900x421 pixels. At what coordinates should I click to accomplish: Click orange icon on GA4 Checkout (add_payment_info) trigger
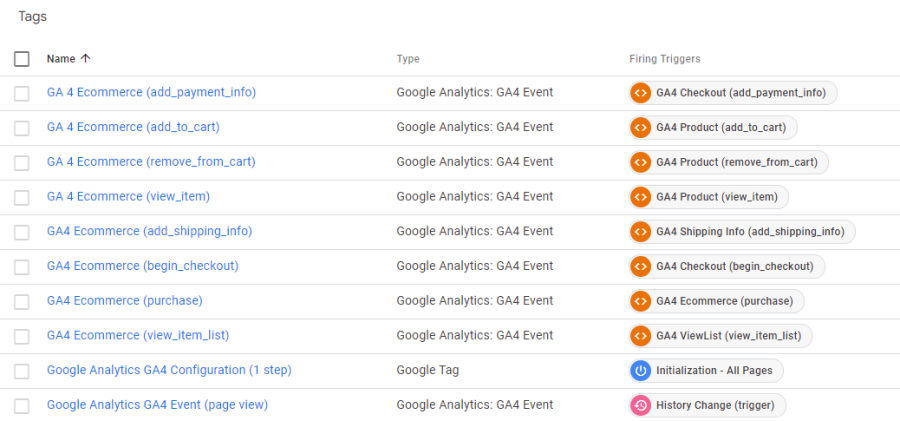641,93
